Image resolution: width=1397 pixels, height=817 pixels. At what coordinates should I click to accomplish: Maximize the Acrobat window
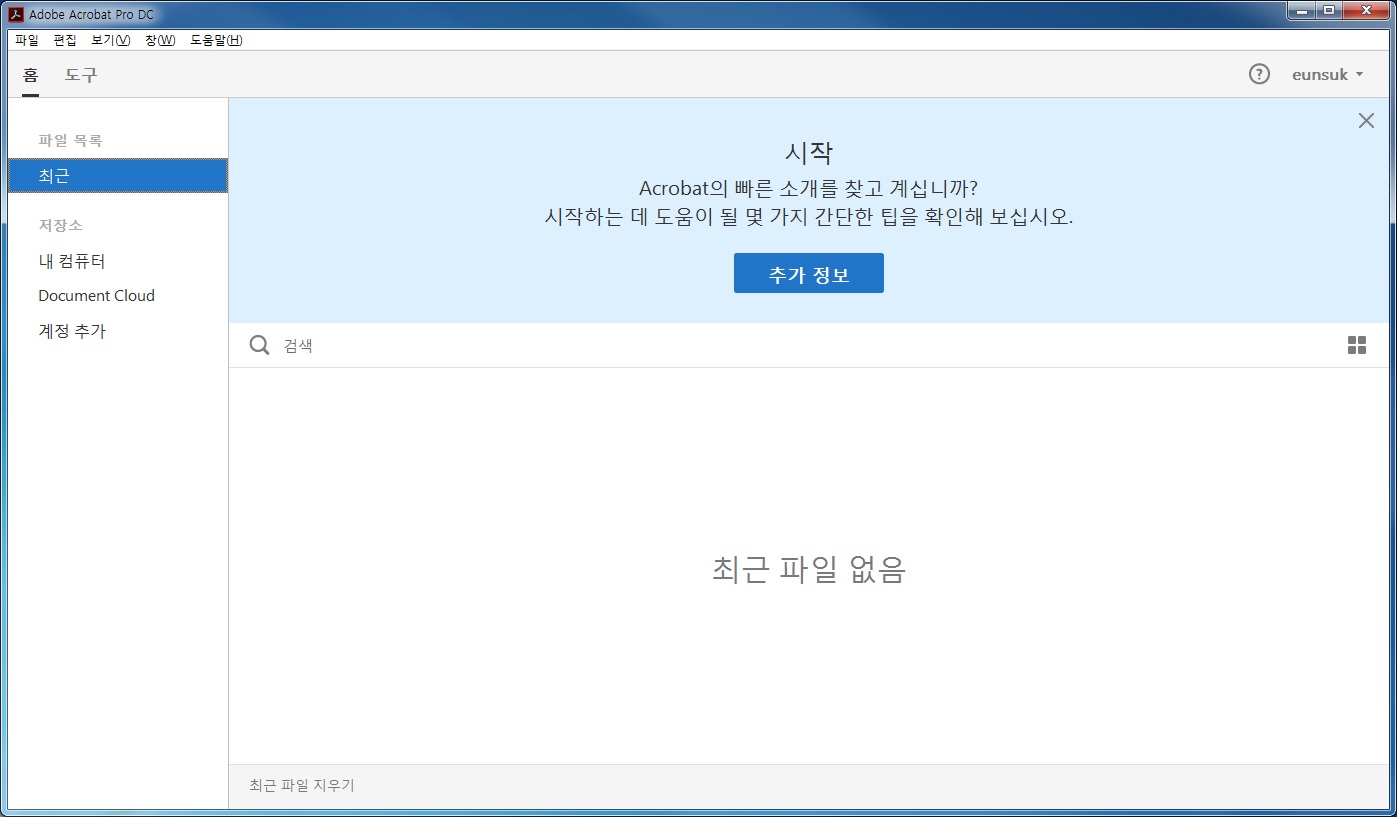[1328, 10]
